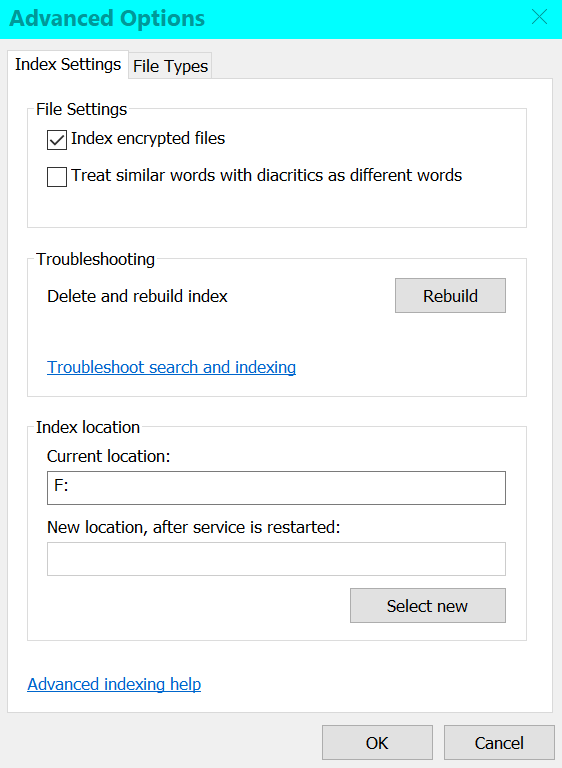Click 'New location, after service is restarted:' label

pos(194,528)
